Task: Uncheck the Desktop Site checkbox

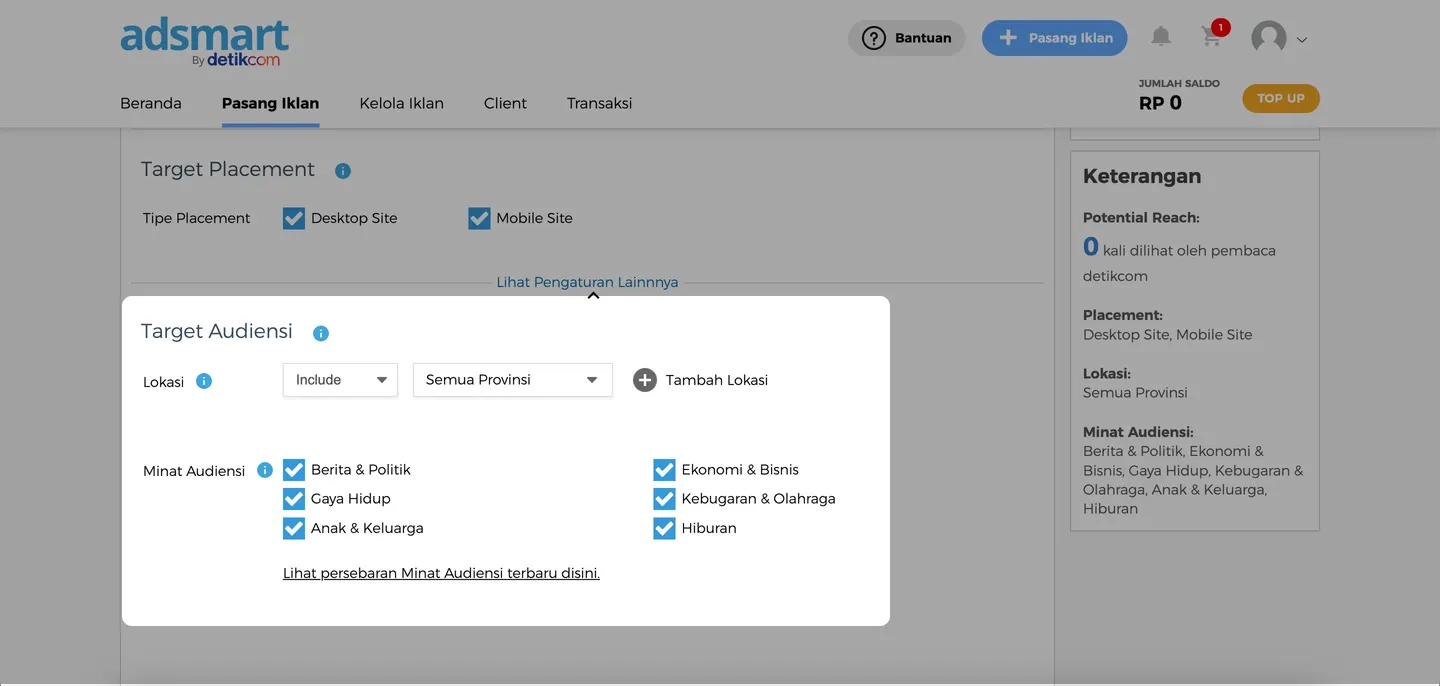Action: (293, 218)
